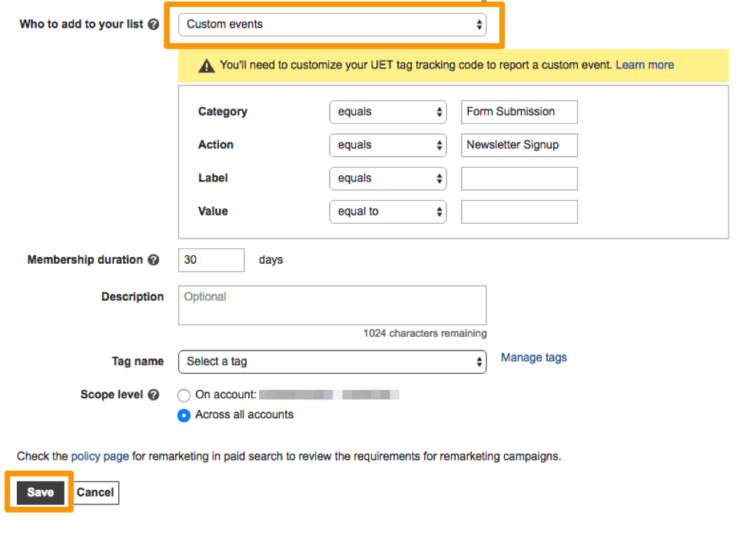Open the 'Manage tags' link
The height and width of the screenshot is (545, 750).
(x=533, y=357)
